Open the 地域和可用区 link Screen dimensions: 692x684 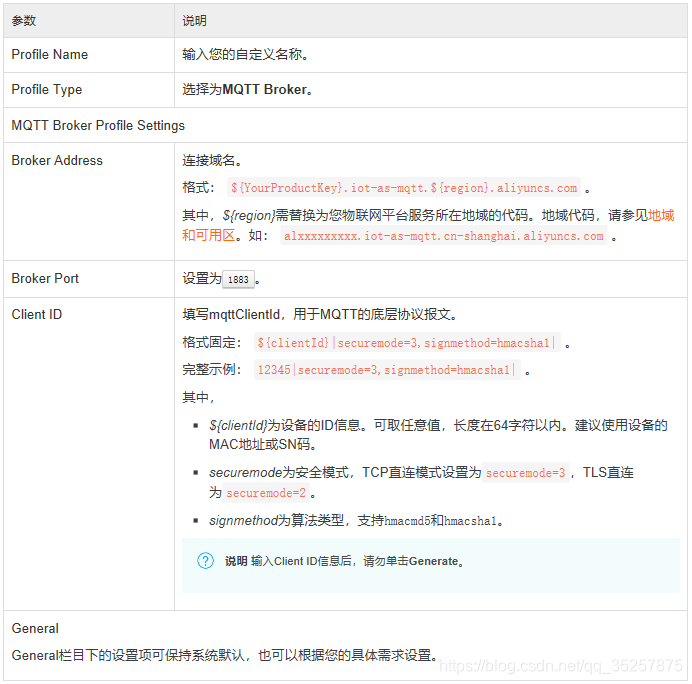pos(661,215)
